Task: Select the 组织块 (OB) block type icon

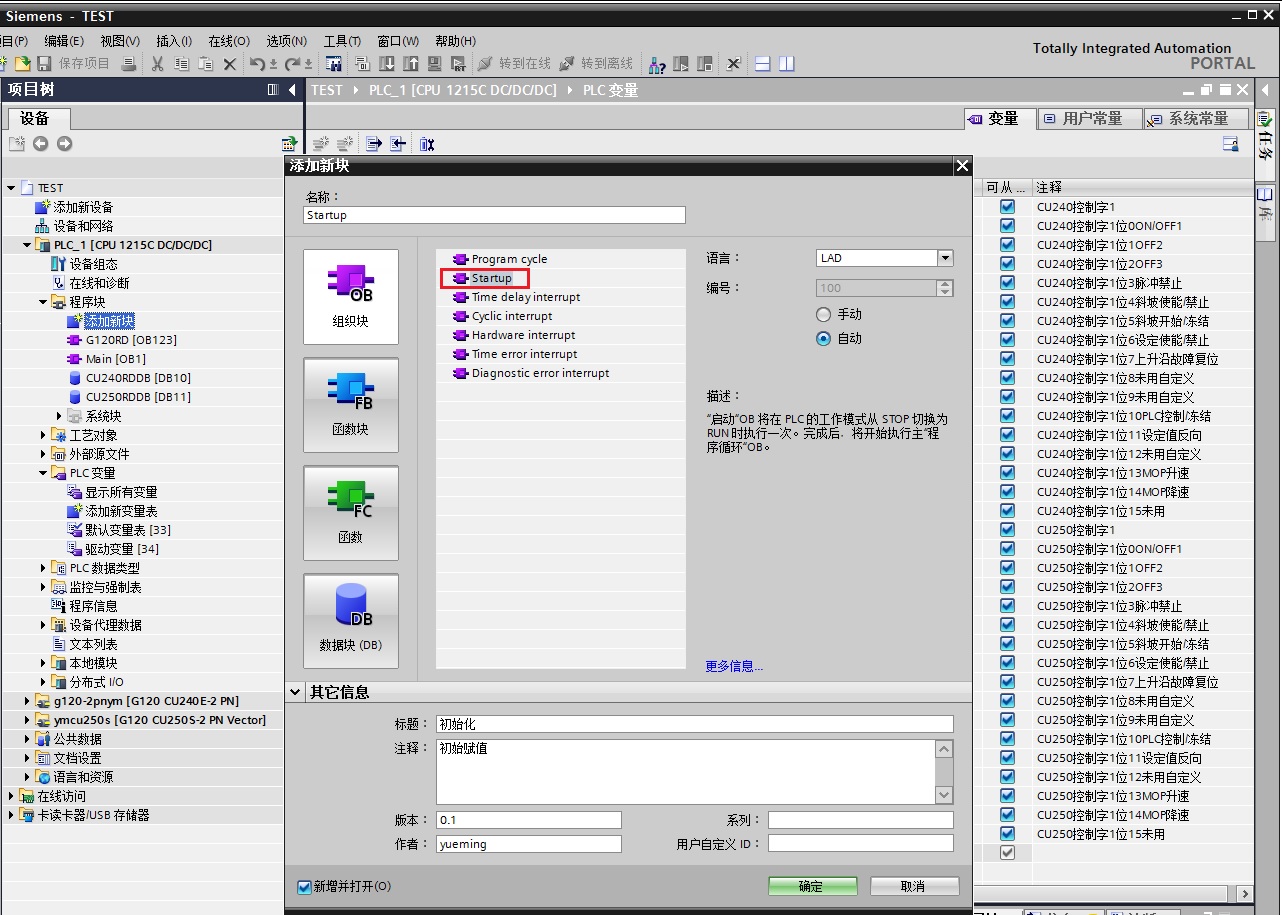Action: (x=350, y=296)
